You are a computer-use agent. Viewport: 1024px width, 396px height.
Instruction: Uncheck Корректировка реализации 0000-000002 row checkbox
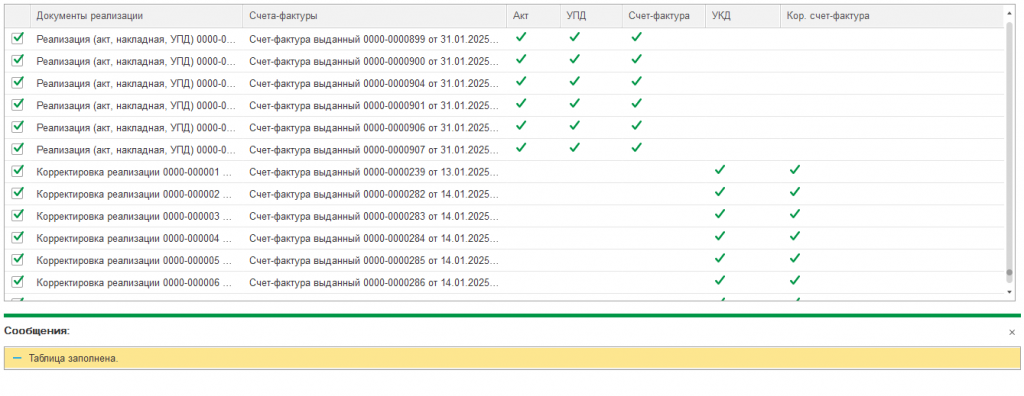[x=18, y=193]
